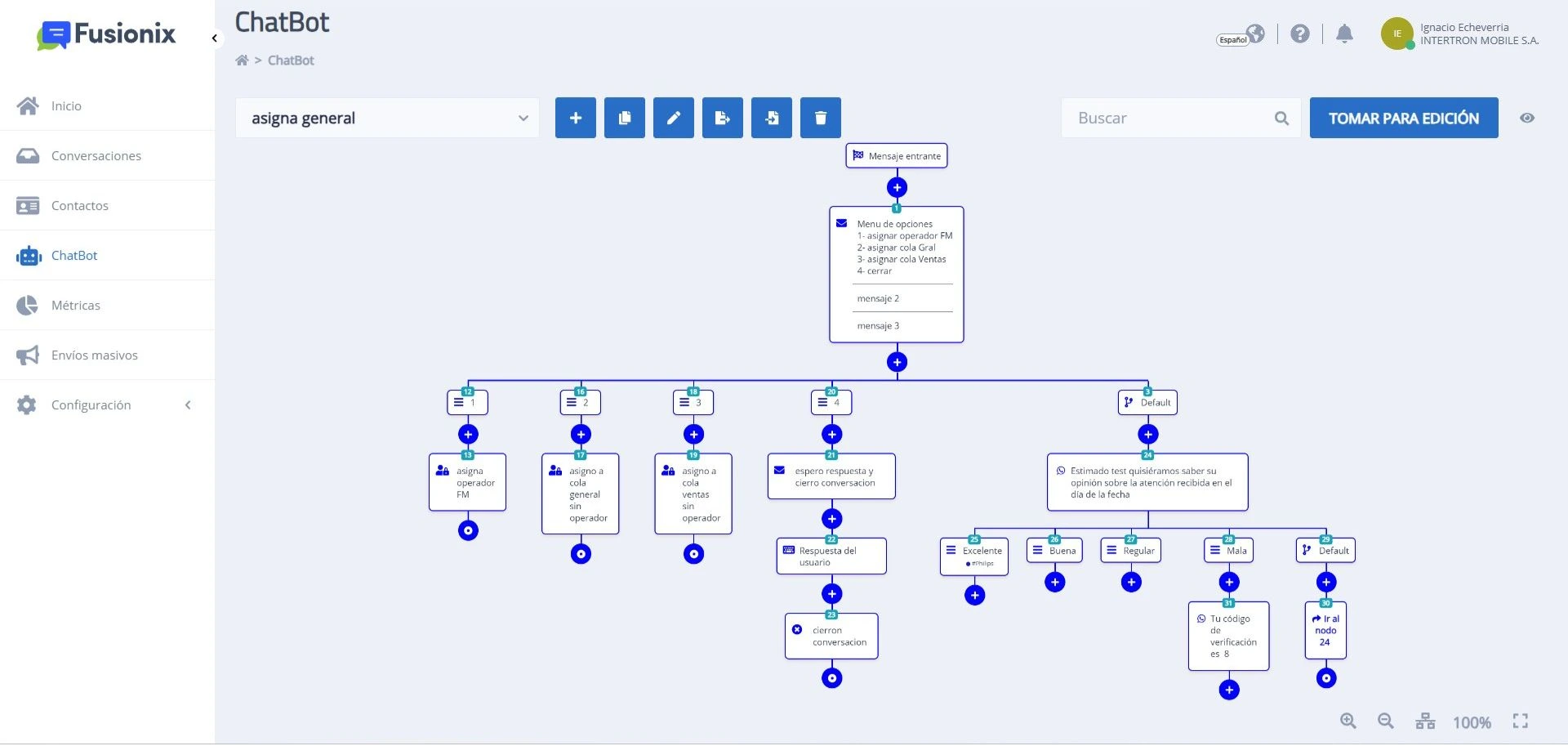Click the 100% zoom level label

[x=1472, y=722]
